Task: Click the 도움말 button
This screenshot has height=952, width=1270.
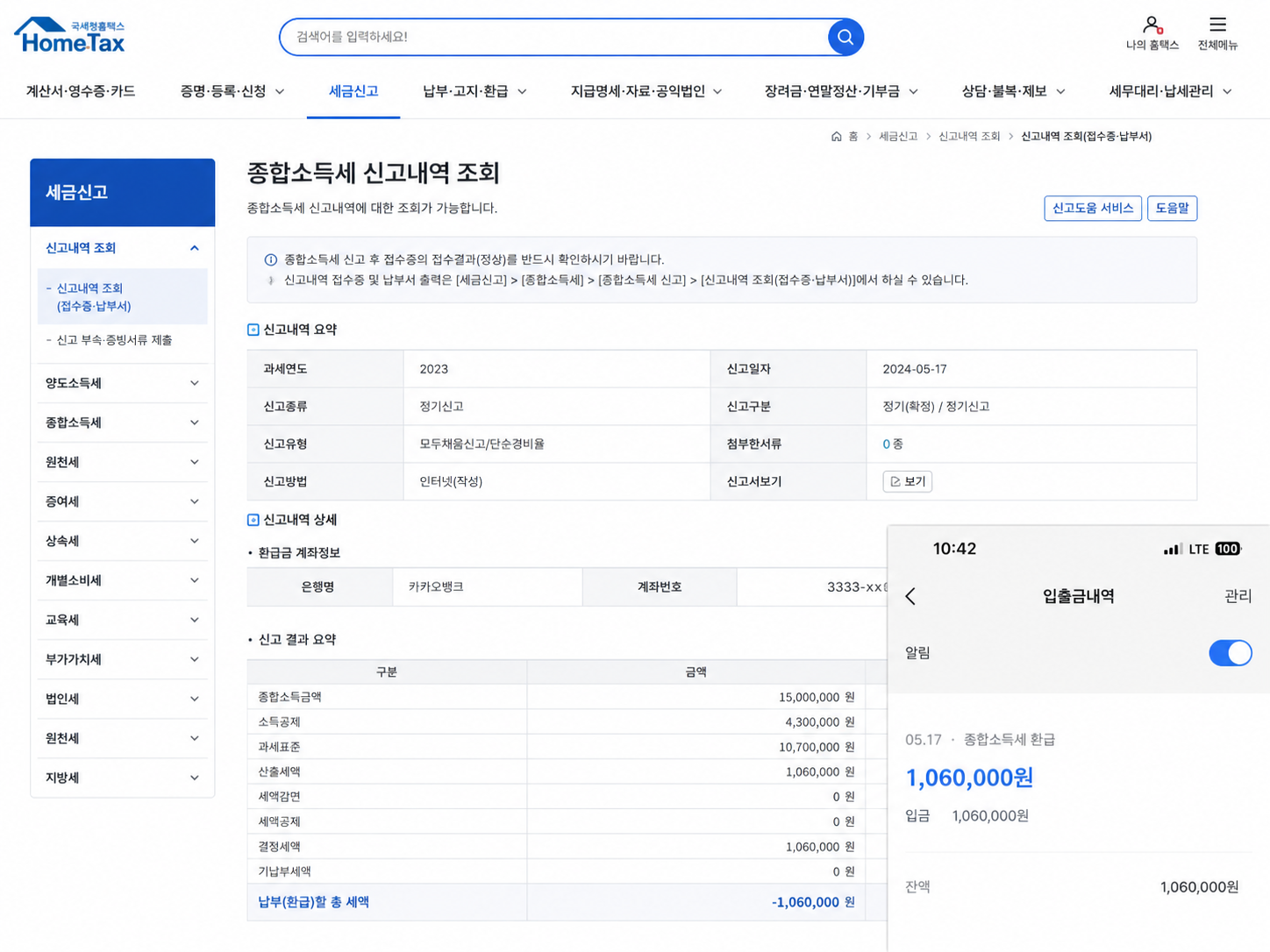Action: pyautogui.click(x=1172, y=208)
